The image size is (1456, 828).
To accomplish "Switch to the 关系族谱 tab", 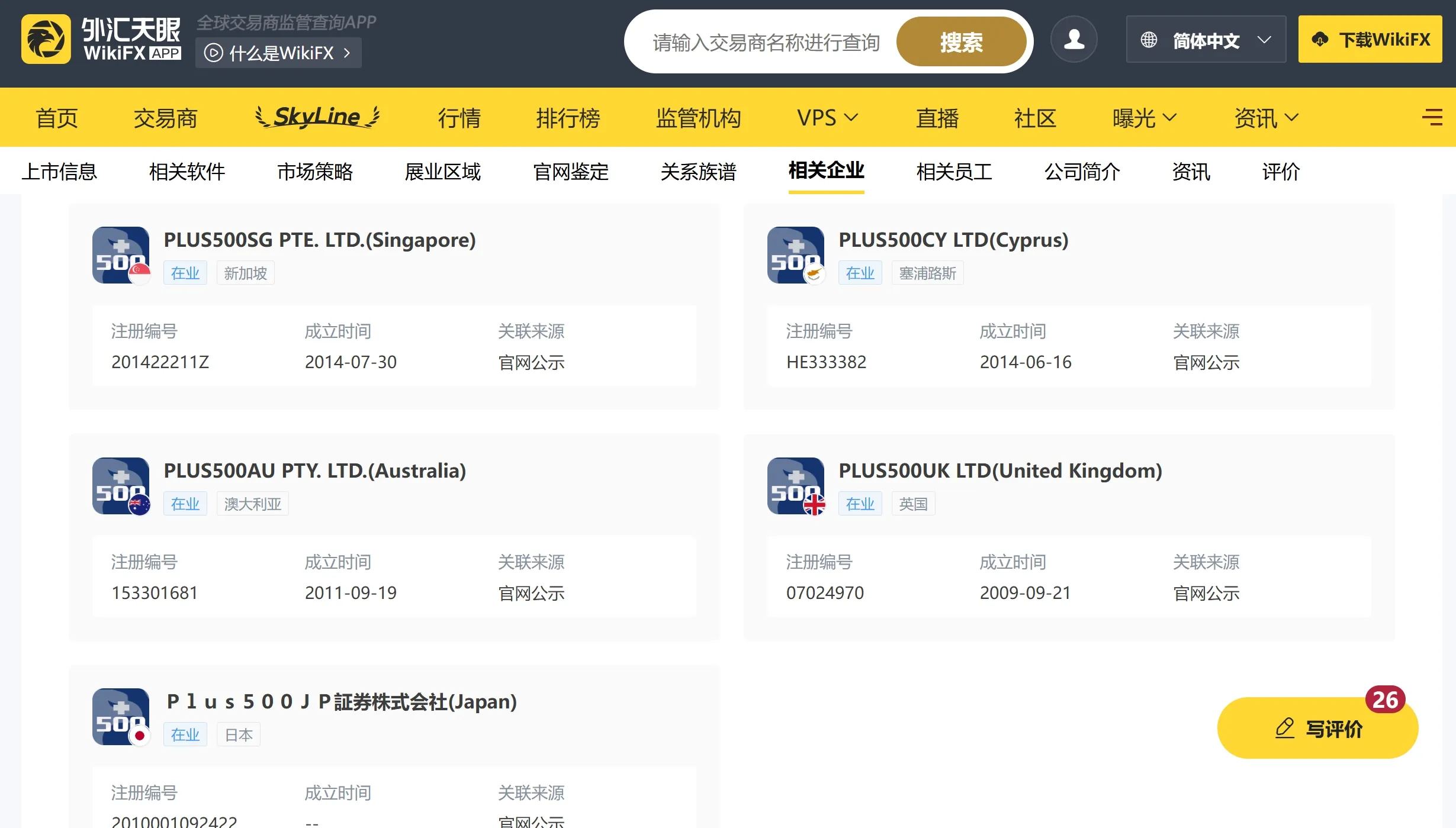I will coord(699,171).
